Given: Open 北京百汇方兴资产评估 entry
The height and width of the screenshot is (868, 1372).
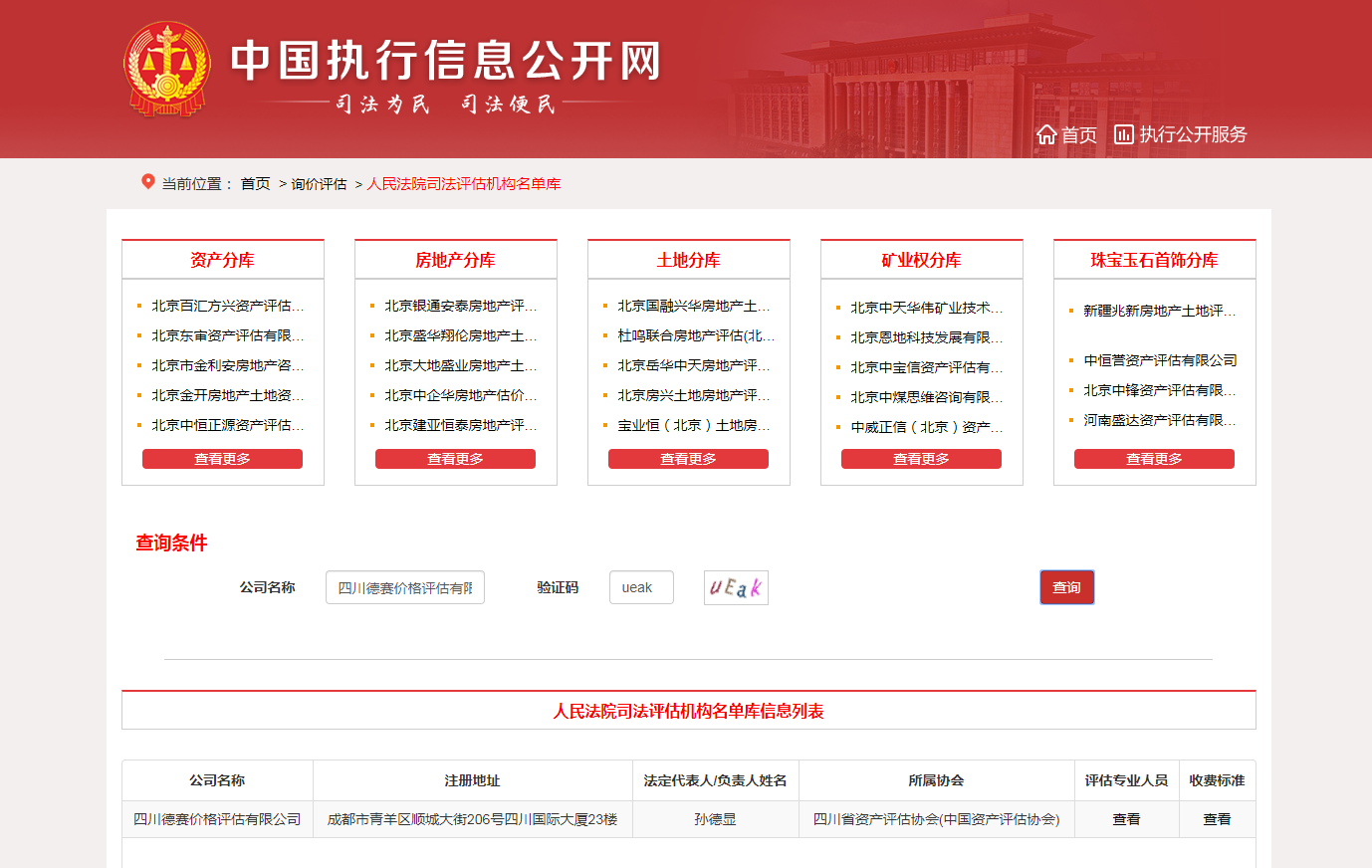Looking at the screenshot, I should click(x=228, y=306).
